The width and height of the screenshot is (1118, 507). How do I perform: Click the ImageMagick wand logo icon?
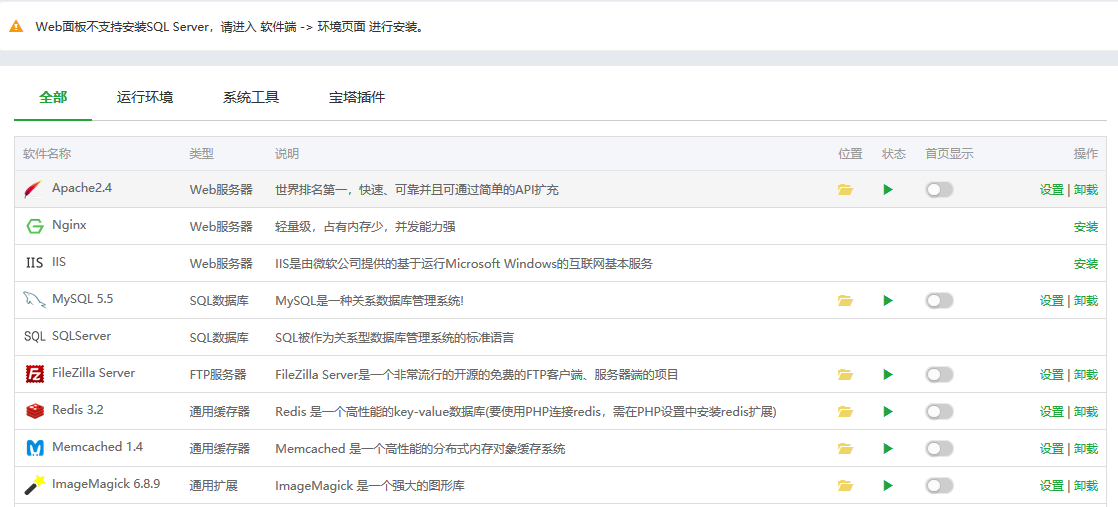(34, 485)
